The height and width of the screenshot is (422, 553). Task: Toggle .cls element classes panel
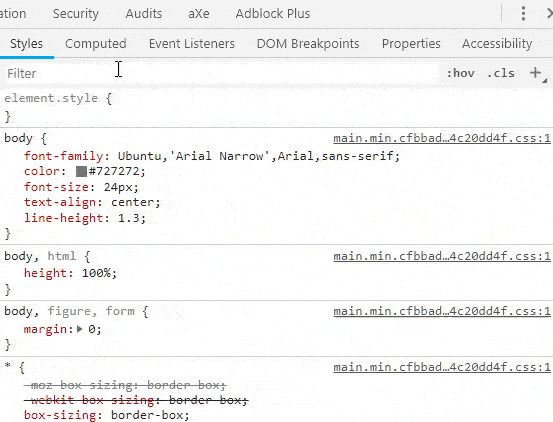(x=501, y=73)
